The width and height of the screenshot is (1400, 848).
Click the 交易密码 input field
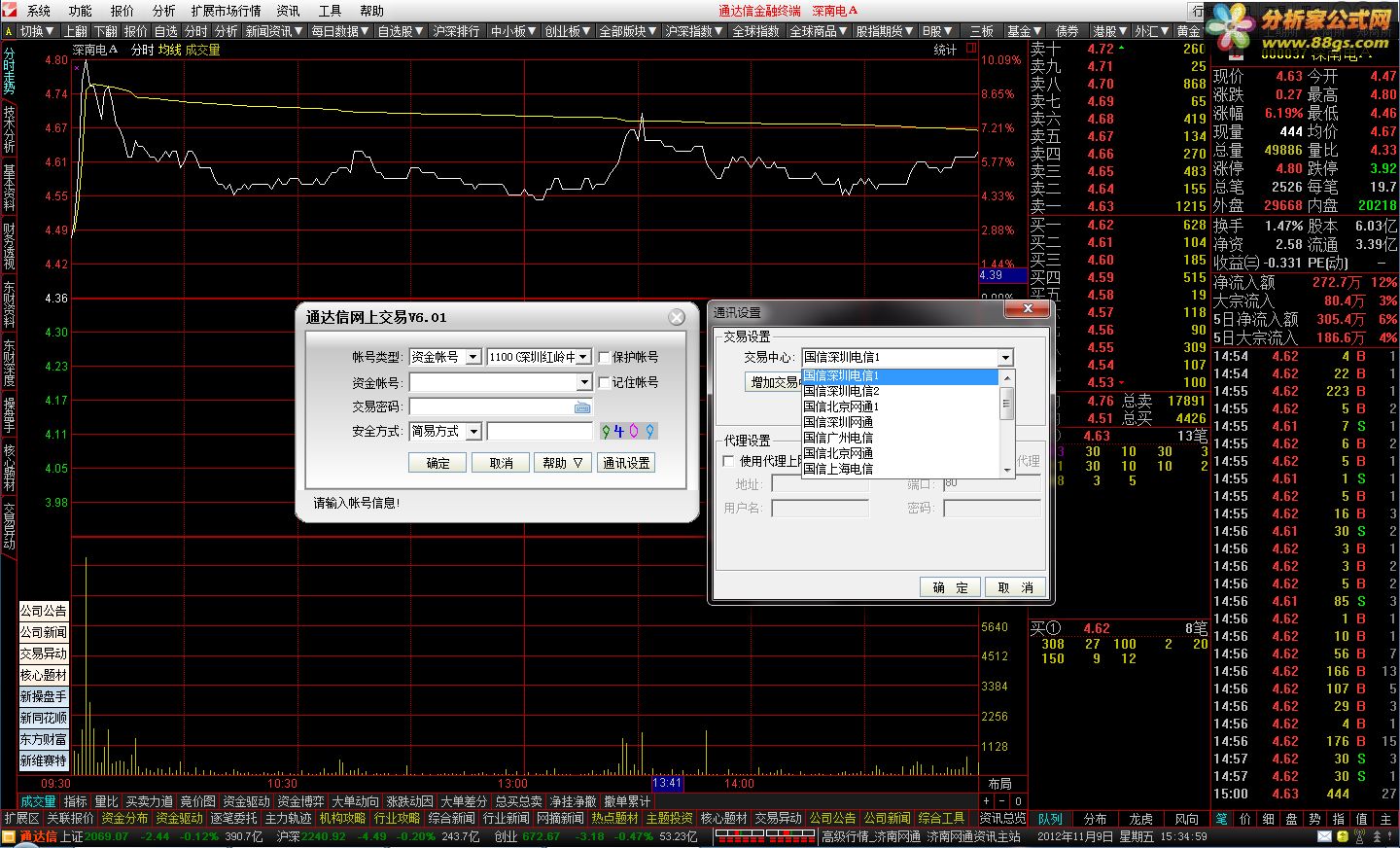tap(491, 407)
